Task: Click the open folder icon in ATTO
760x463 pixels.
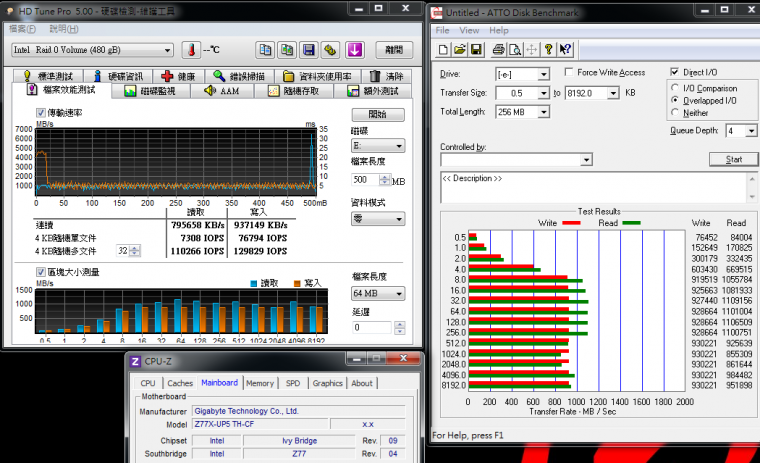Action: pos(459,49)
